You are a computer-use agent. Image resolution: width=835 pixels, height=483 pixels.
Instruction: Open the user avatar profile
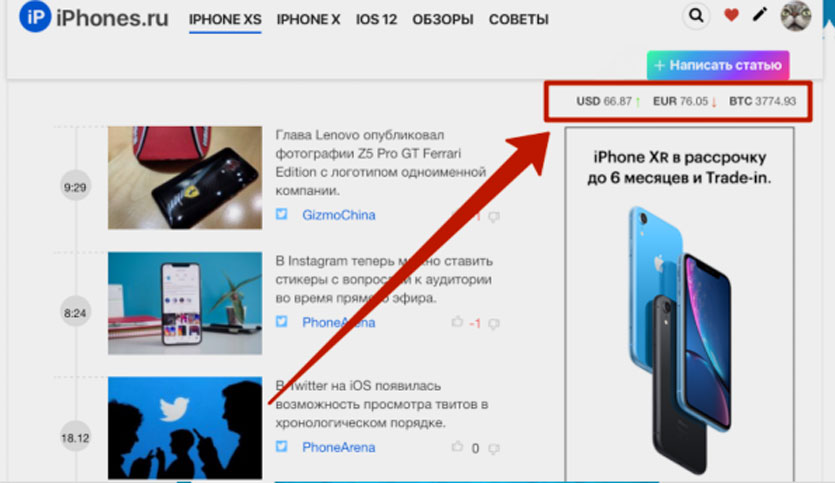pyautogui.click(x=796, y=15)
